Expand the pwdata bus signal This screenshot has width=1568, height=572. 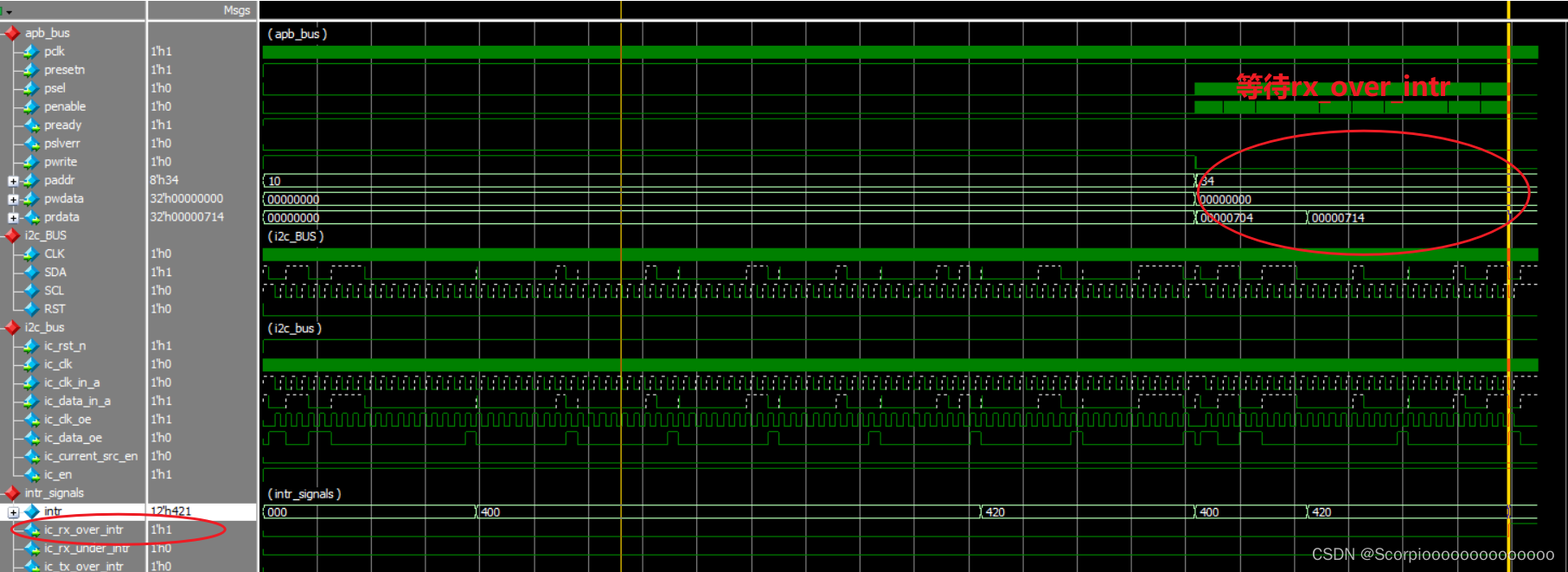pyautogui.click(x=13, y=199)
